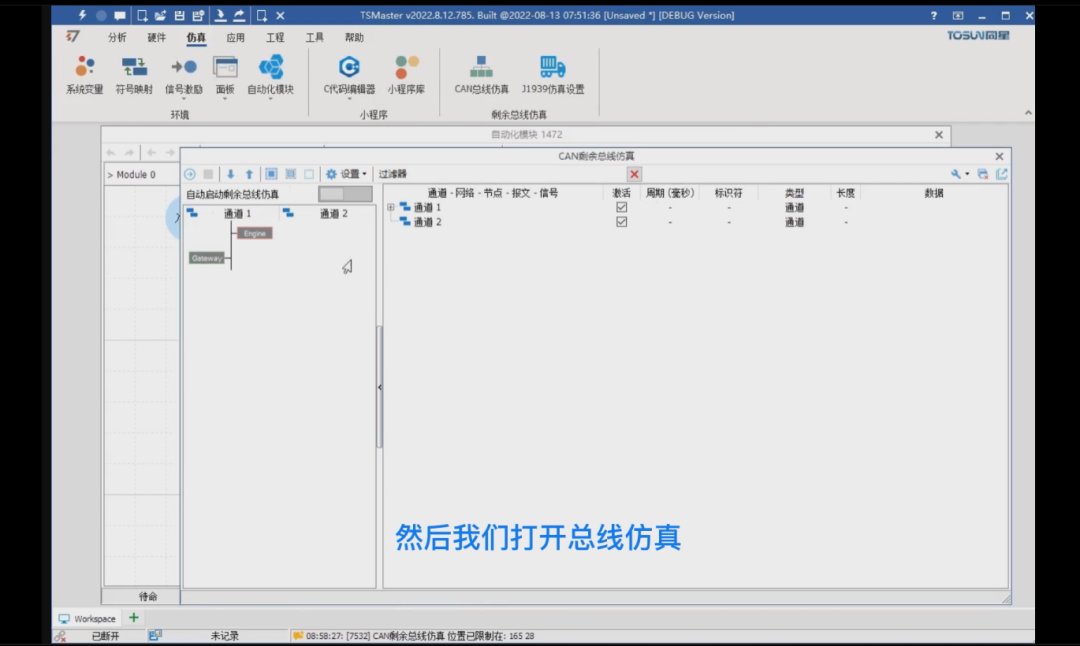Screen dimensions: 1080x646
Task: Open dropdown arrow under 自动化模块
Action: click(271, 99)
